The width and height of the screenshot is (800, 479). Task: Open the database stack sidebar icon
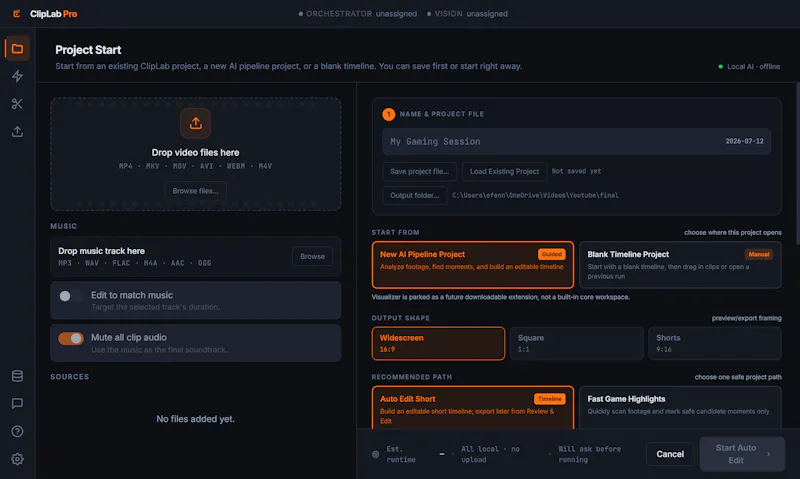pyautogui.click(x=17, y=376)
